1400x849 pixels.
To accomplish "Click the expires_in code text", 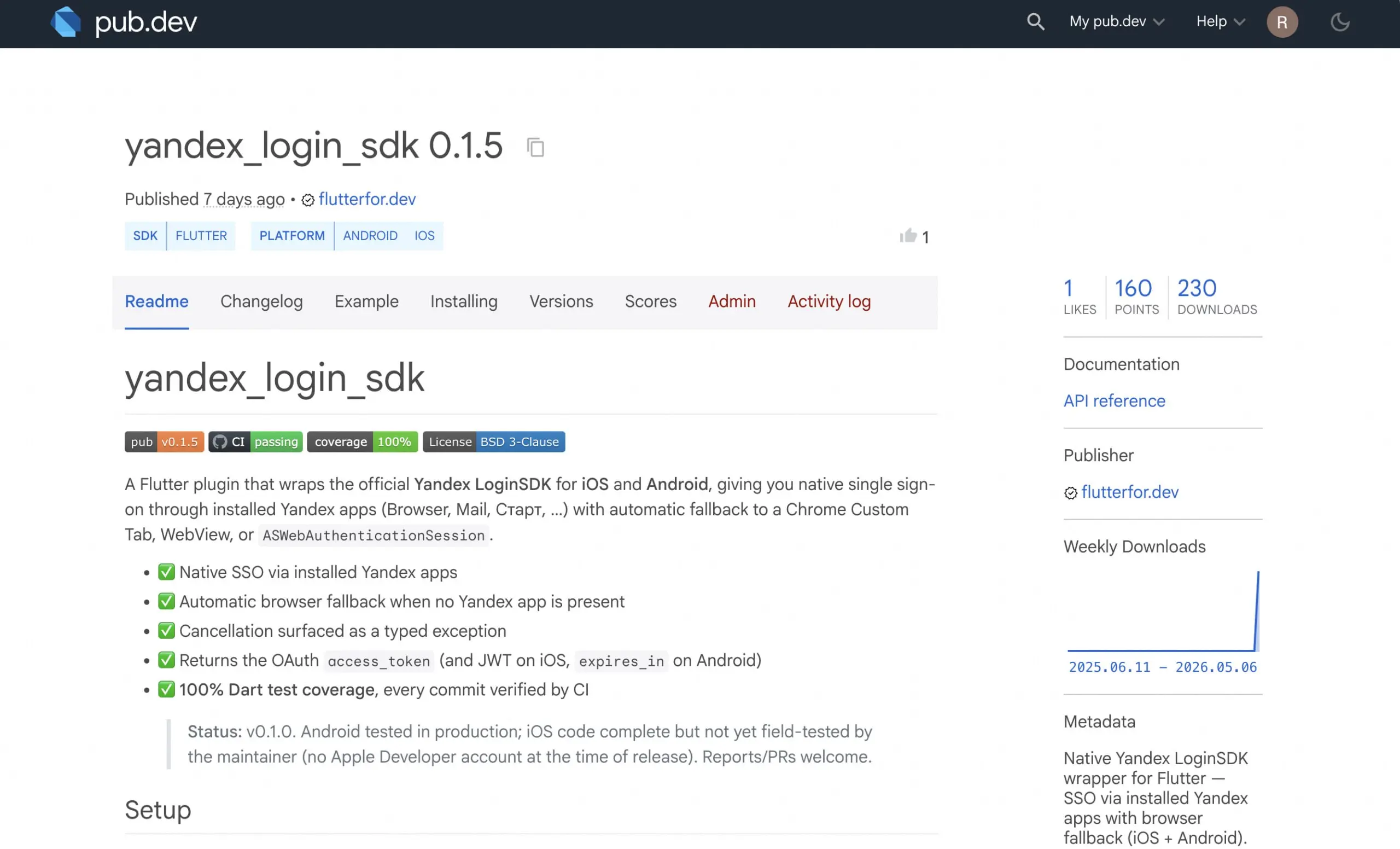I will pyautogui.click(x=622, y=661).
